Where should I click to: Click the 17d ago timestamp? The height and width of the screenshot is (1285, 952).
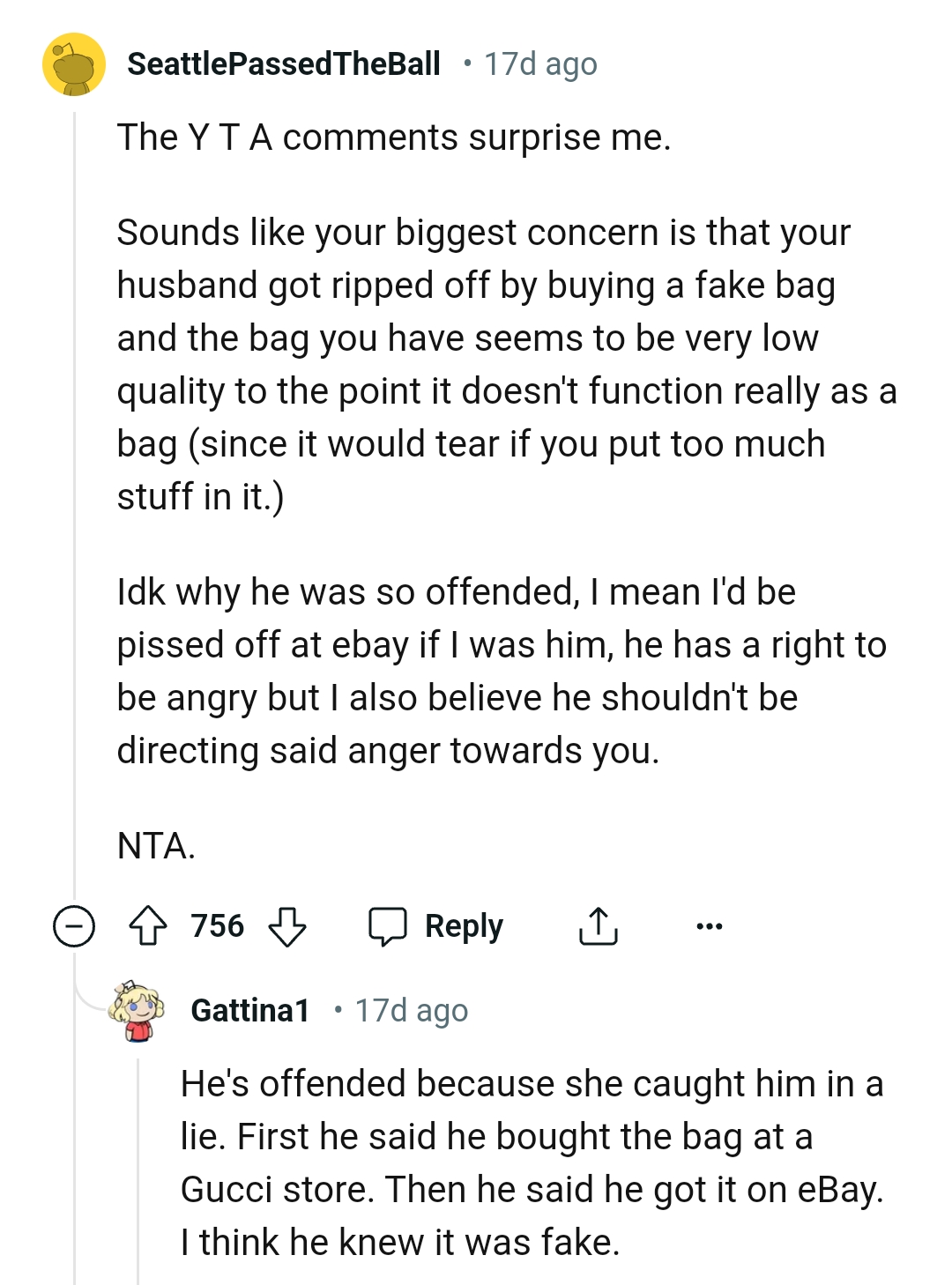(x=539, y=63)
